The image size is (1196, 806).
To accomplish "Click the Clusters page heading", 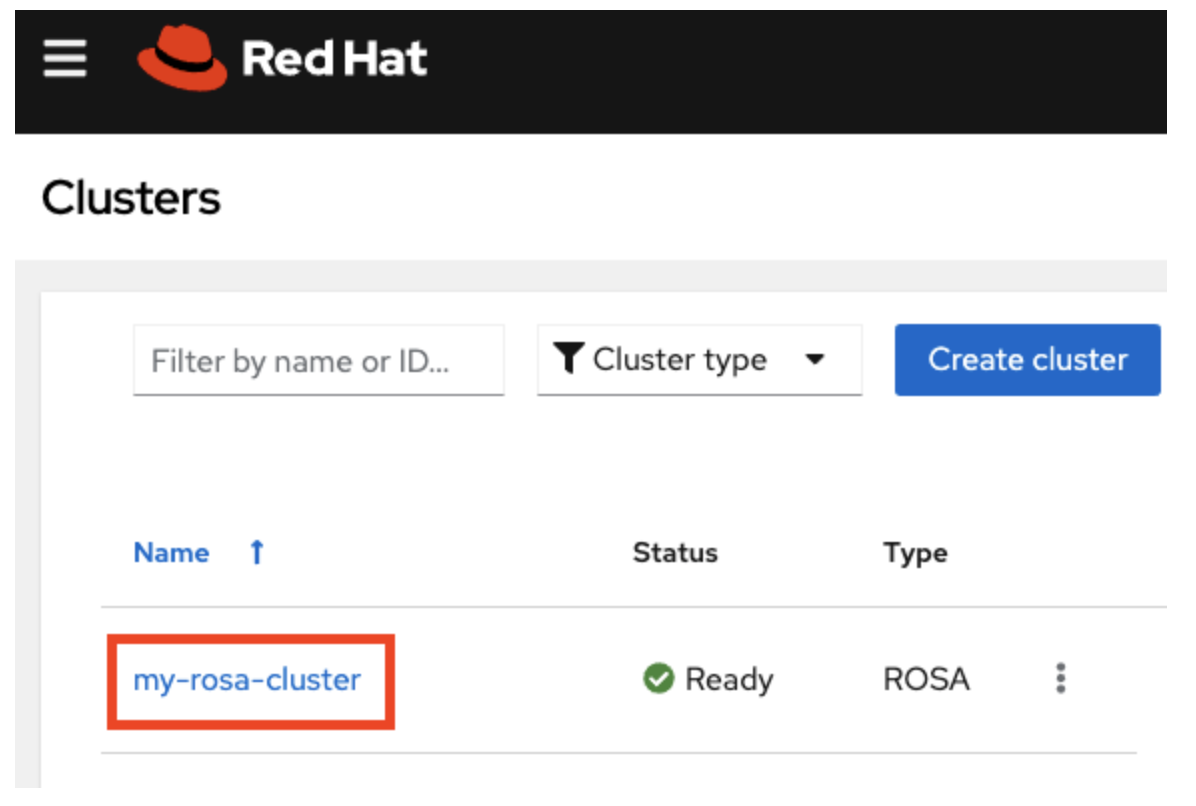I will pos(131,198).
